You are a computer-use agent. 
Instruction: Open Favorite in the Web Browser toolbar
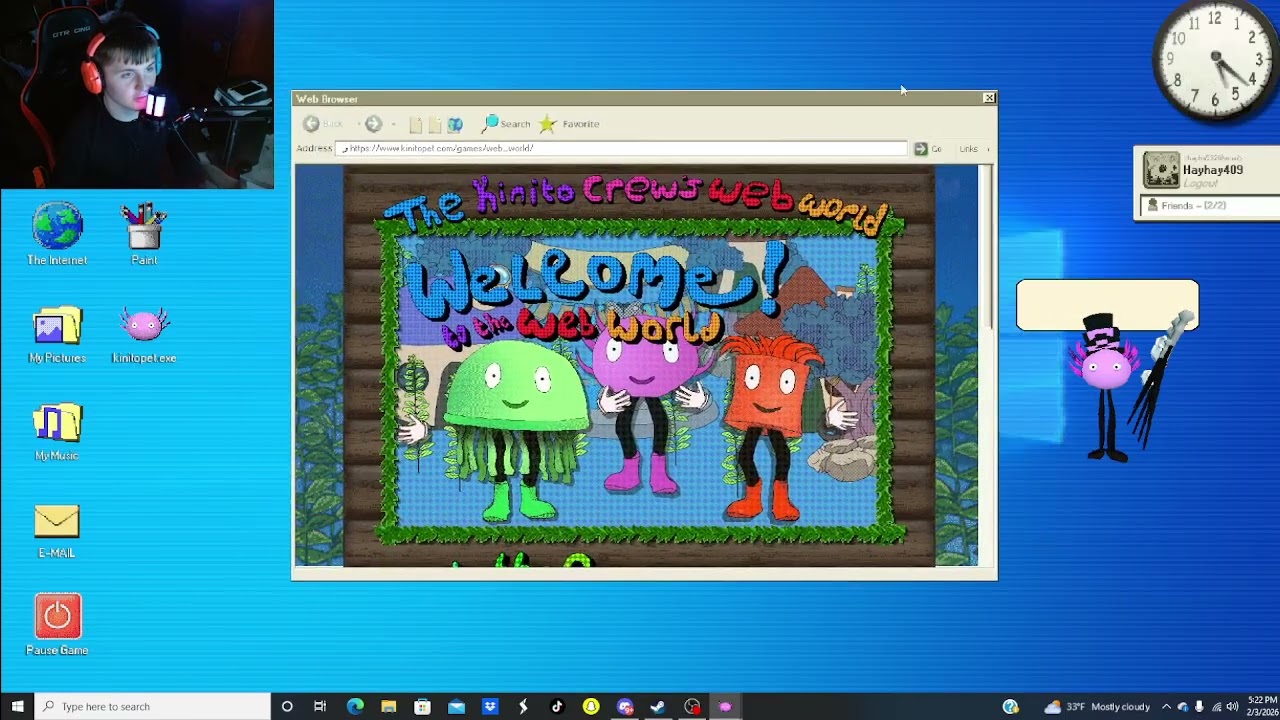(569, 124)
